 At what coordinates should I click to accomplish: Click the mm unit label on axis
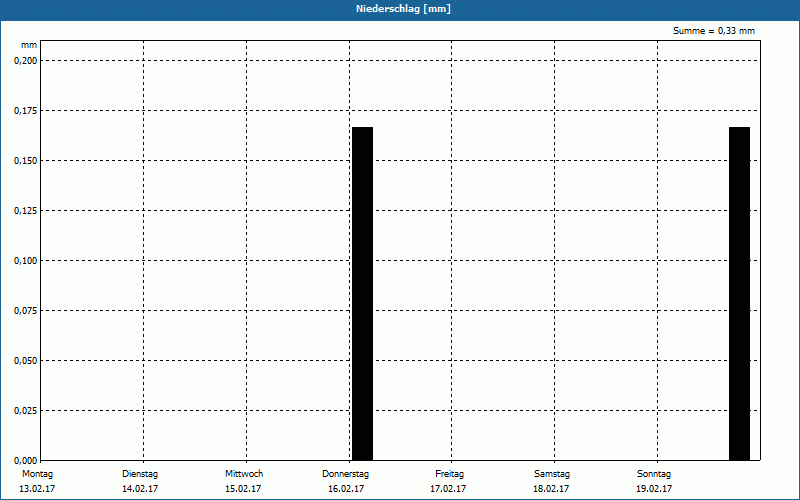coord(29,45)
